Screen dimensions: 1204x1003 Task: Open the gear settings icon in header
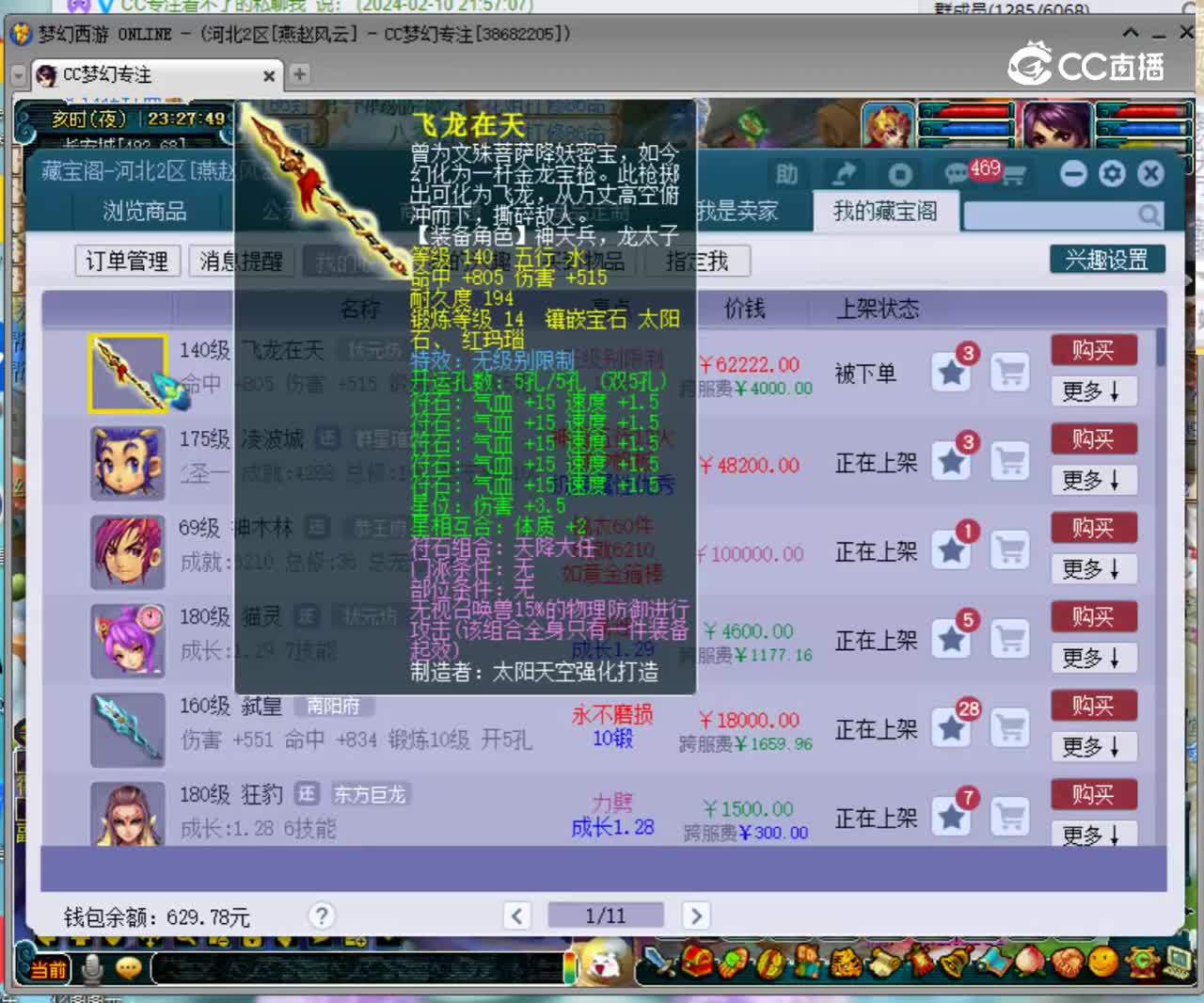tap(1112, 174)
